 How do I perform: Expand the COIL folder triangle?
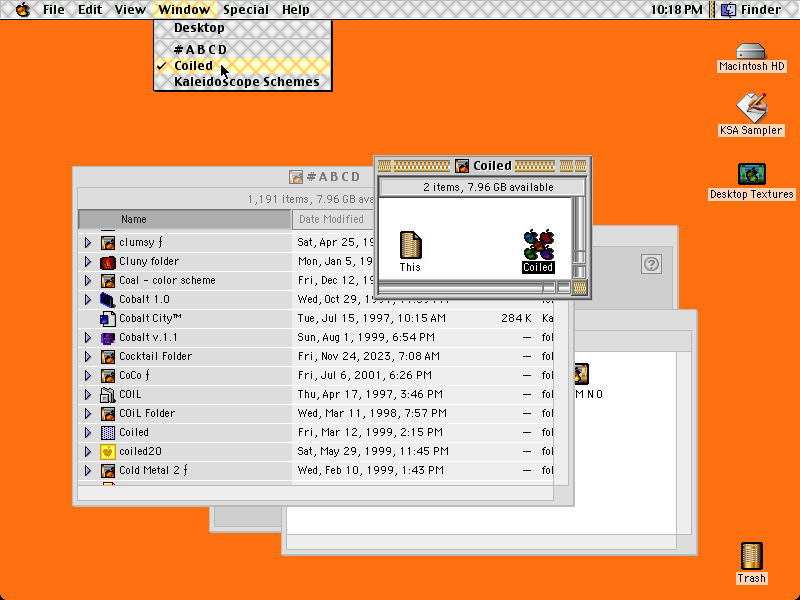[88, 394]
